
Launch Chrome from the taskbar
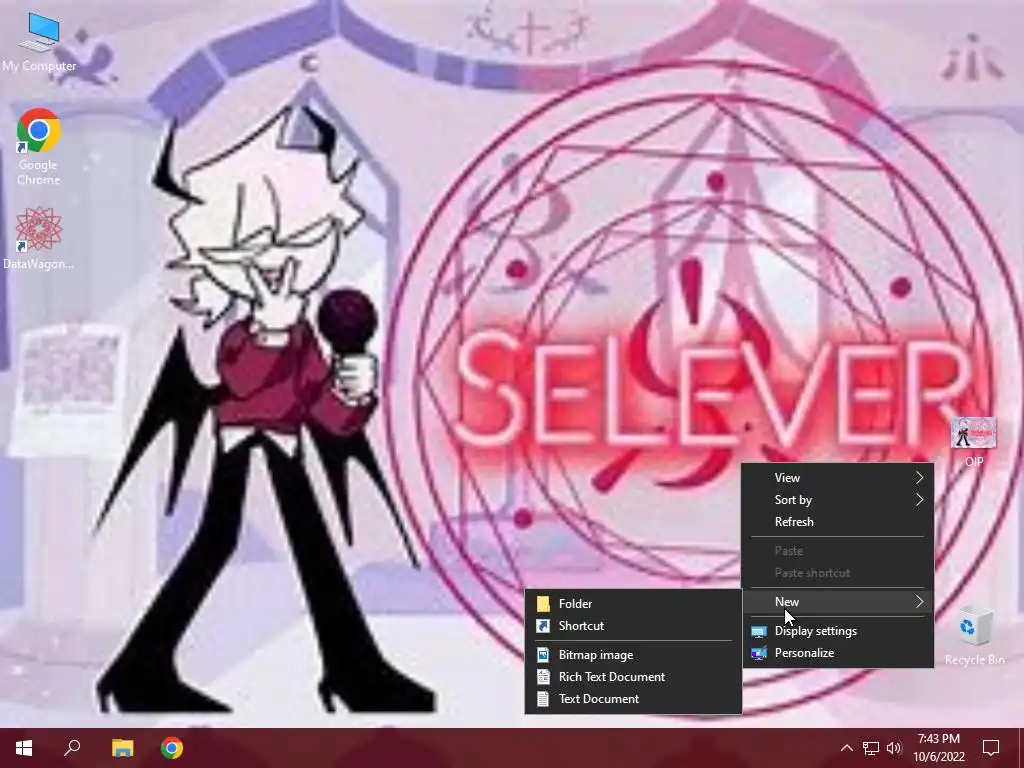point(172,748)
